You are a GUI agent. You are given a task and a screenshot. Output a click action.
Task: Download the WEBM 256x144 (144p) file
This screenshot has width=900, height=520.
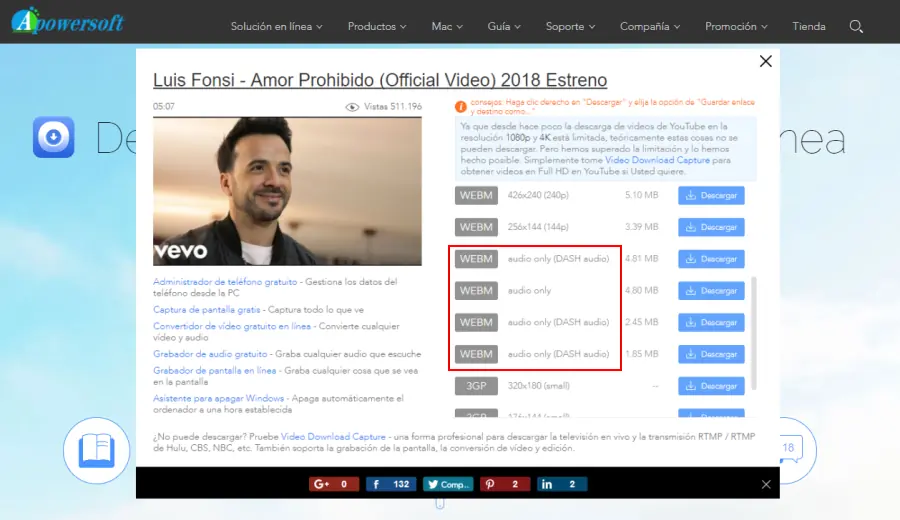pyautogui.click(x=711, y=227)
